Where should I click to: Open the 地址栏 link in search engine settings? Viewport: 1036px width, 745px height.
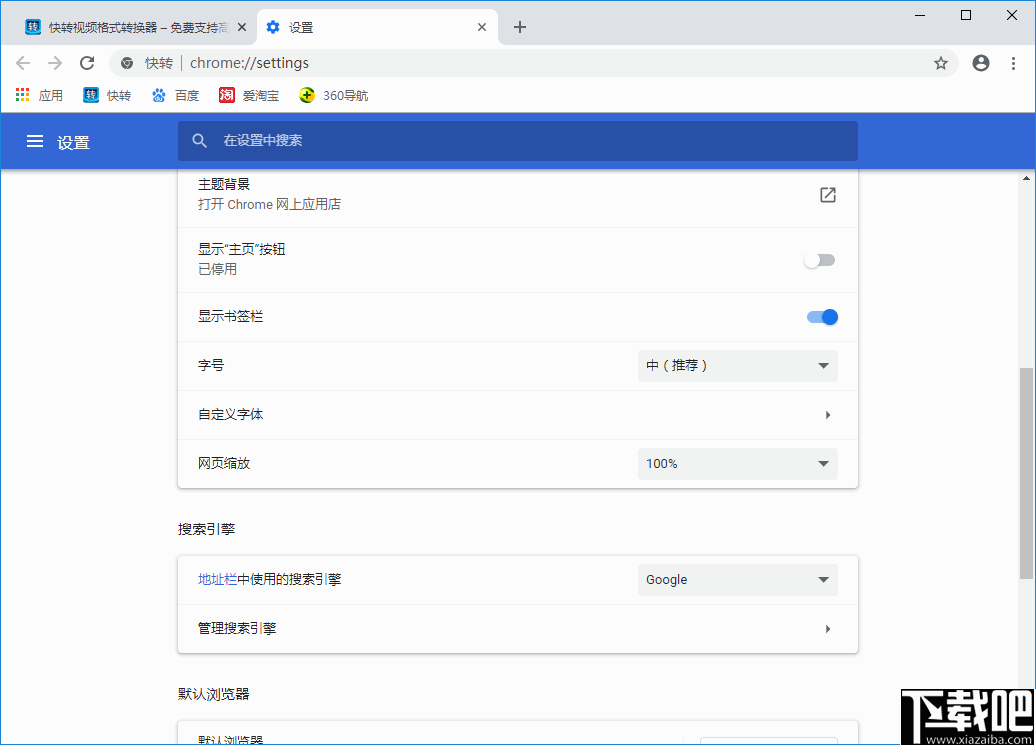tap(211, 579)
